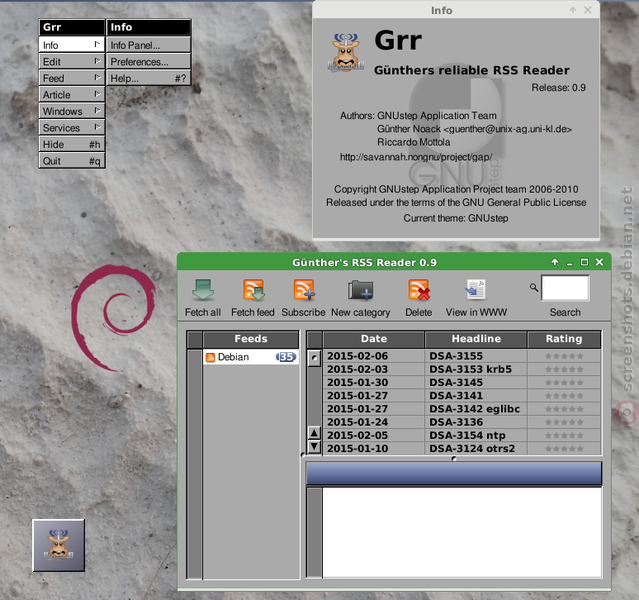Click the Grr menu title bar
The height and width of the screenshot is (600, 639).
[72, 27]
